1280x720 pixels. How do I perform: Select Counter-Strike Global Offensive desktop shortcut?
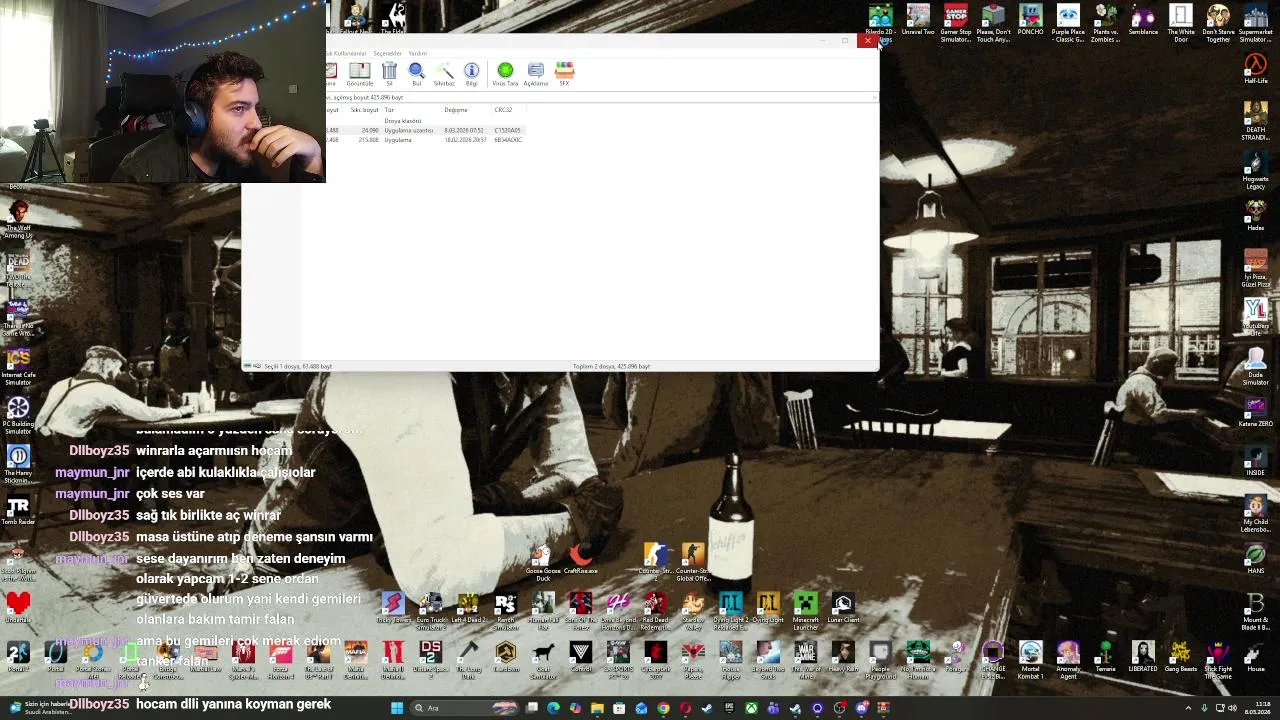click(x=693, y=563)
